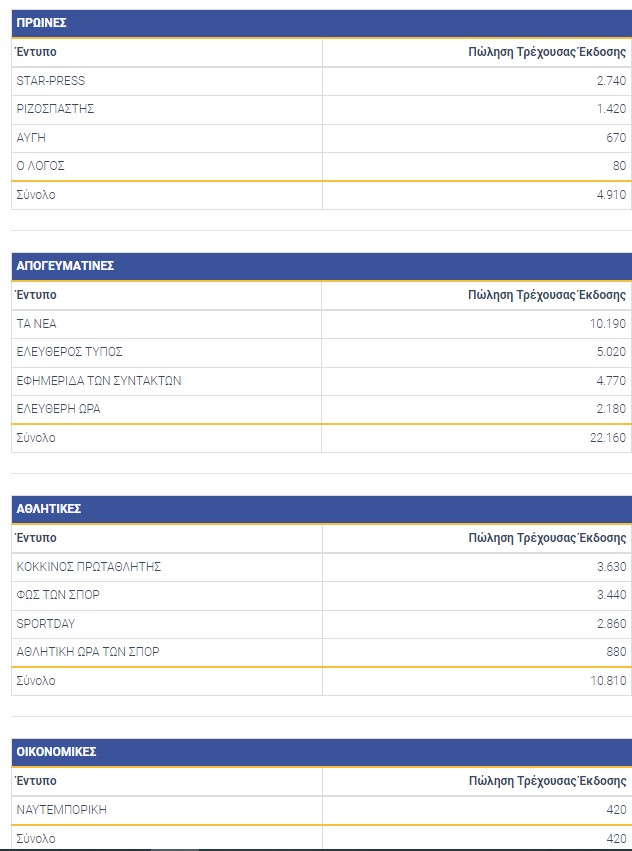Screen dimensions: 632x851
Task: Select the SPORTDAY row
Action: tap(46, 623)
